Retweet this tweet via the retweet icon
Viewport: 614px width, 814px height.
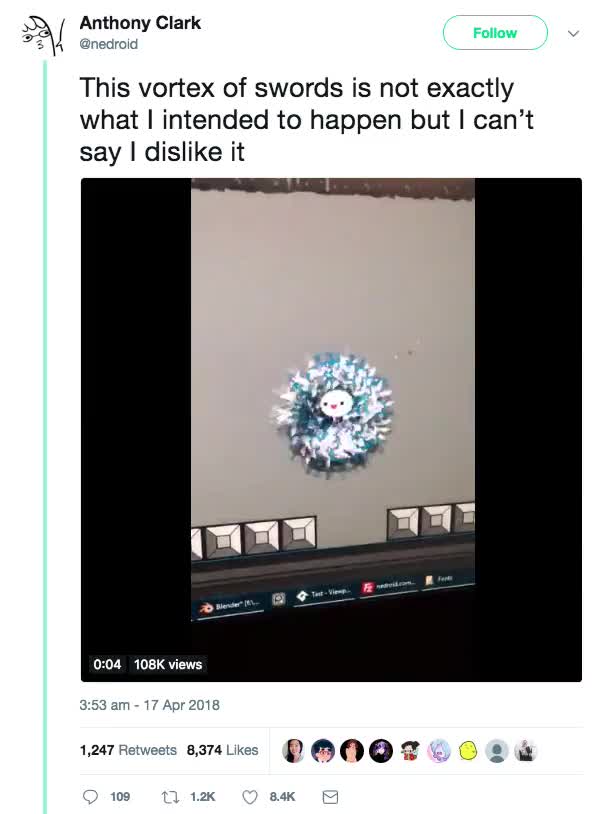point(168,797)
